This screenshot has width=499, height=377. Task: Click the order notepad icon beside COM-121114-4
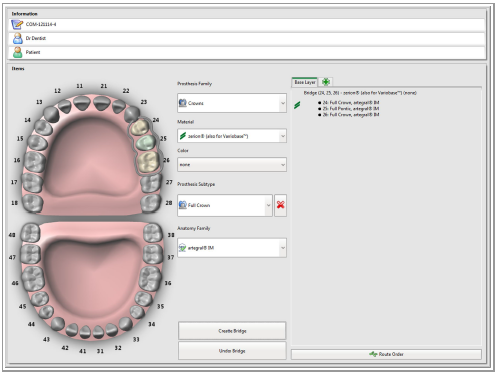coord(17,24)
